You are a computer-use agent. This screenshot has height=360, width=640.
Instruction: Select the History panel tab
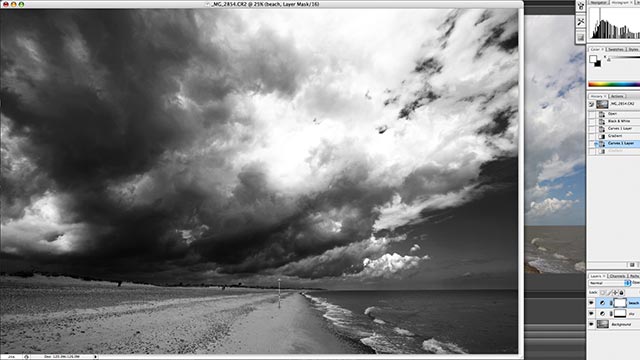pos(598,96)
